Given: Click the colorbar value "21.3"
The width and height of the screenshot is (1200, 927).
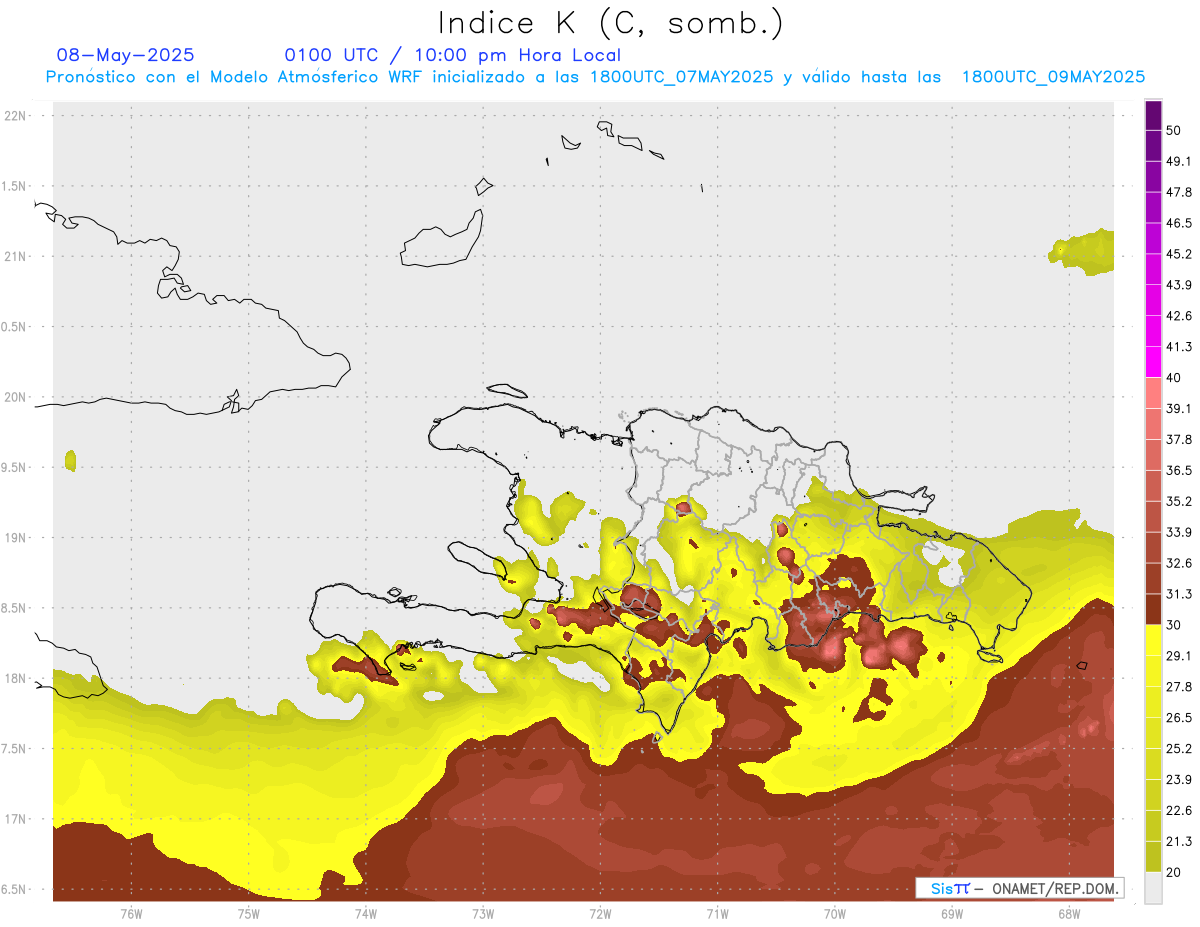Looking at the screenshot, I should coord(1179,842).
